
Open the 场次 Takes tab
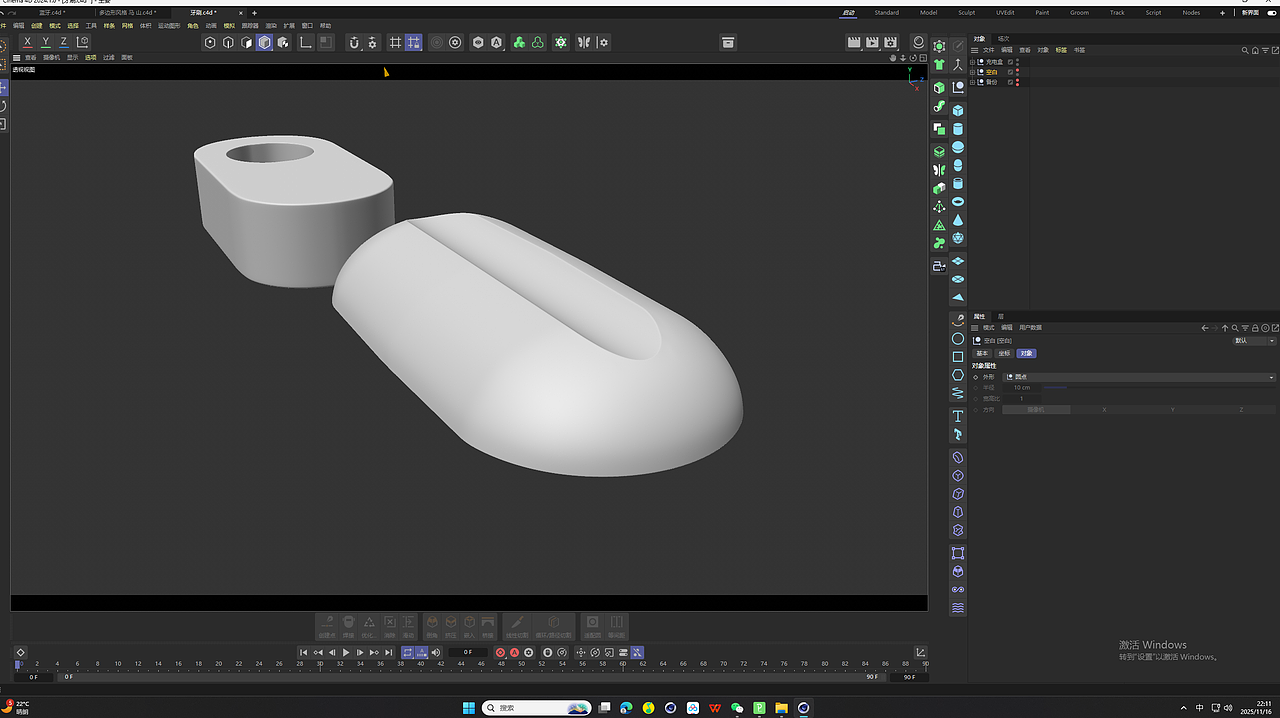1003,39
